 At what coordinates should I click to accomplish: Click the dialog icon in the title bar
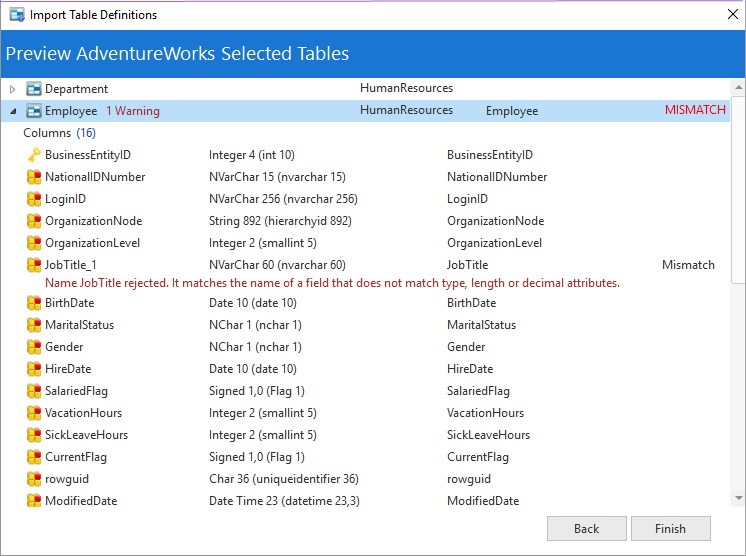[x=15, y=15]
